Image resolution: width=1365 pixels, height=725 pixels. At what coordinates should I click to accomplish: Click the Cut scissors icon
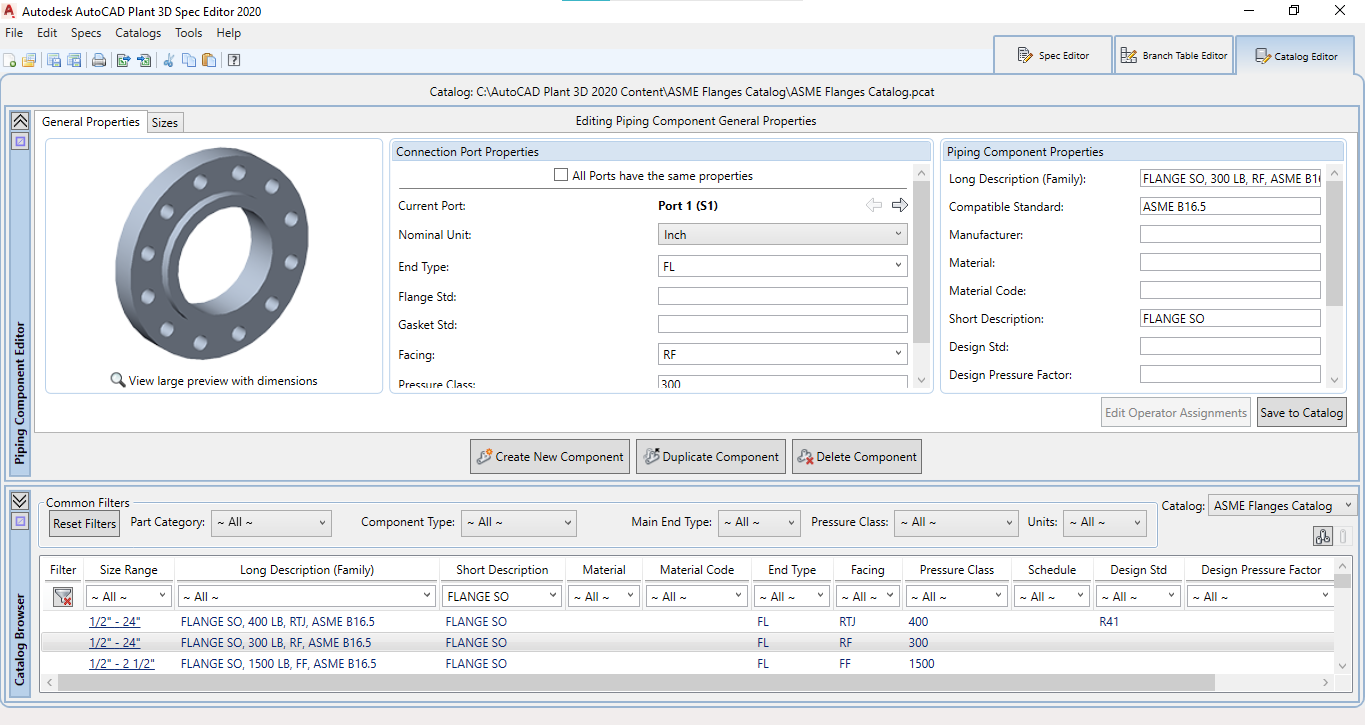click(169, 60)
